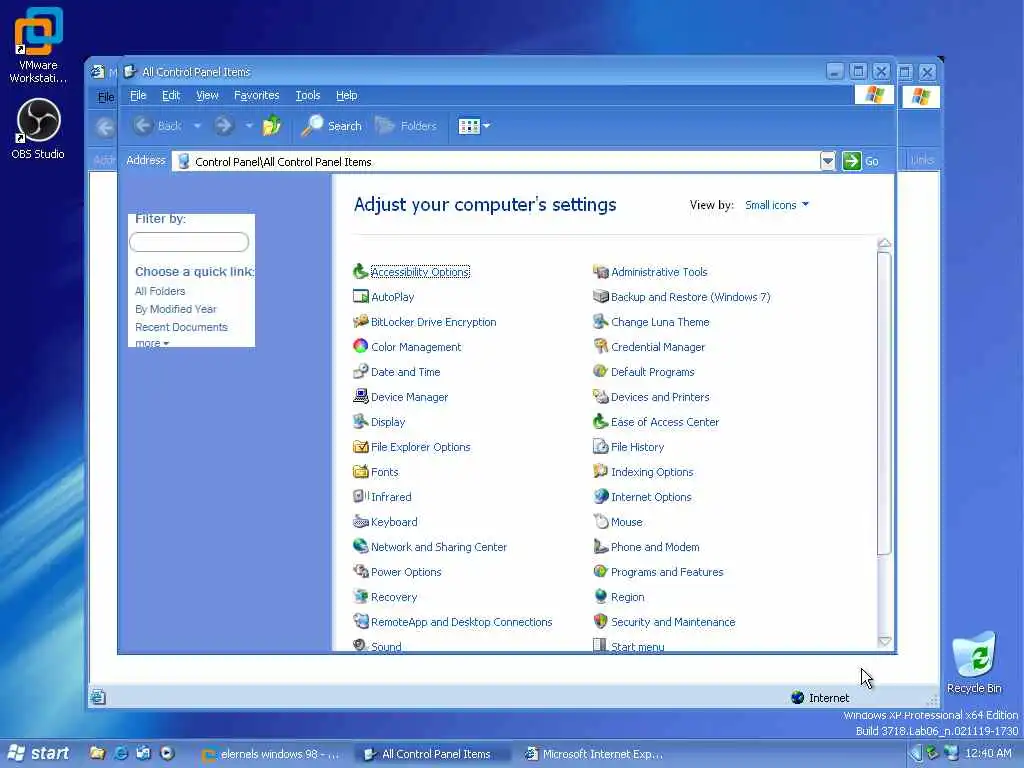This screenshot has width=1024, height=768.
Task: Select the VMware Workstation desktop shortcut
Action: (38, 45)
